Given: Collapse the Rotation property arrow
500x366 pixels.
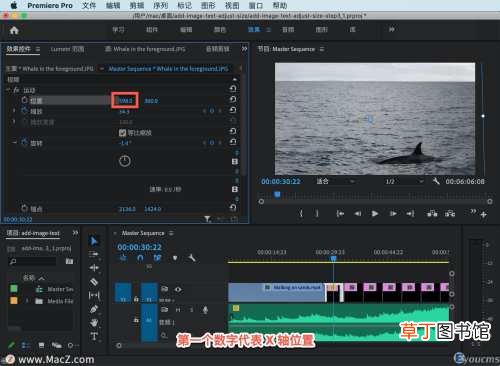Looking at the screenshot, I should click(14, 143).
